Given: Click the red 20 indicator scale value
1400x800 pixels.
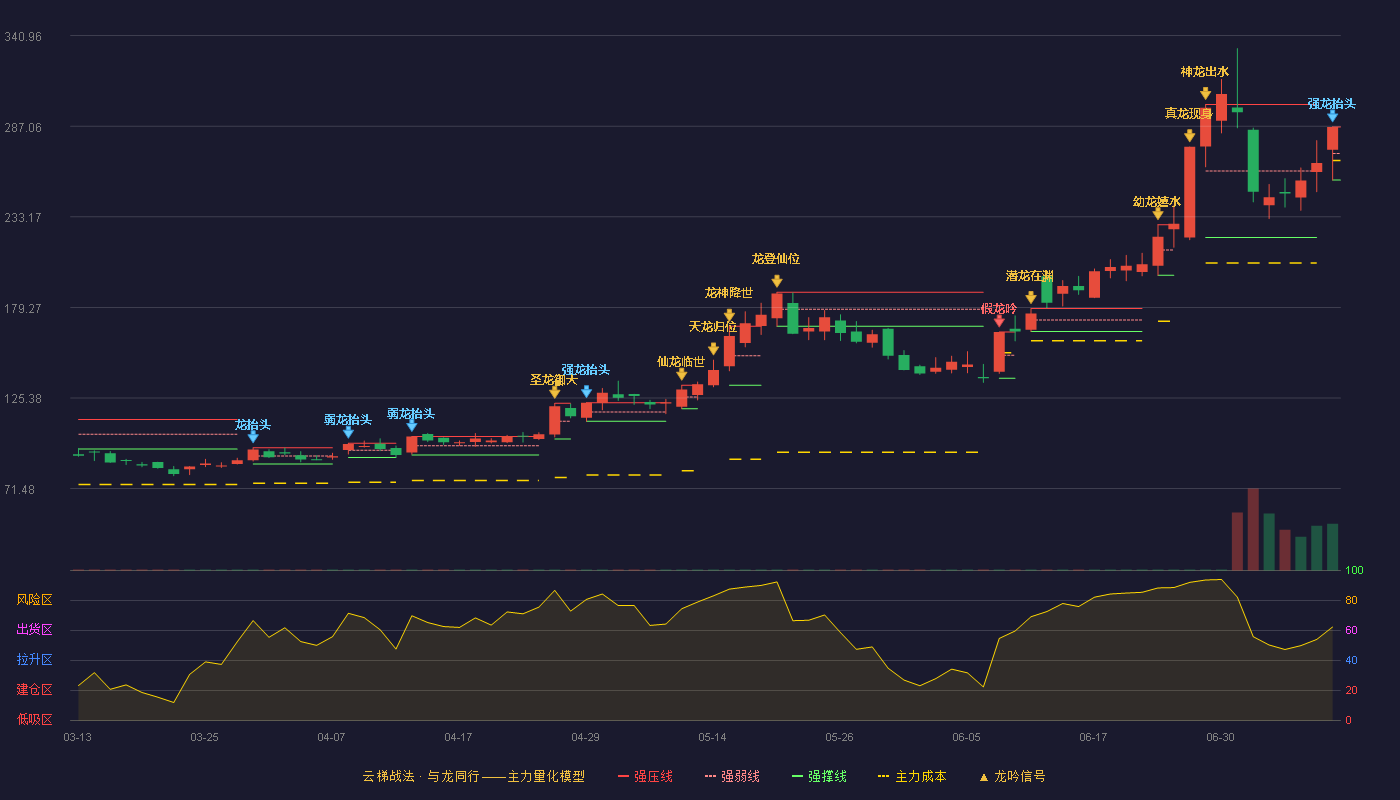Looking at the screenshot, I should click(x=1351, y=690).
